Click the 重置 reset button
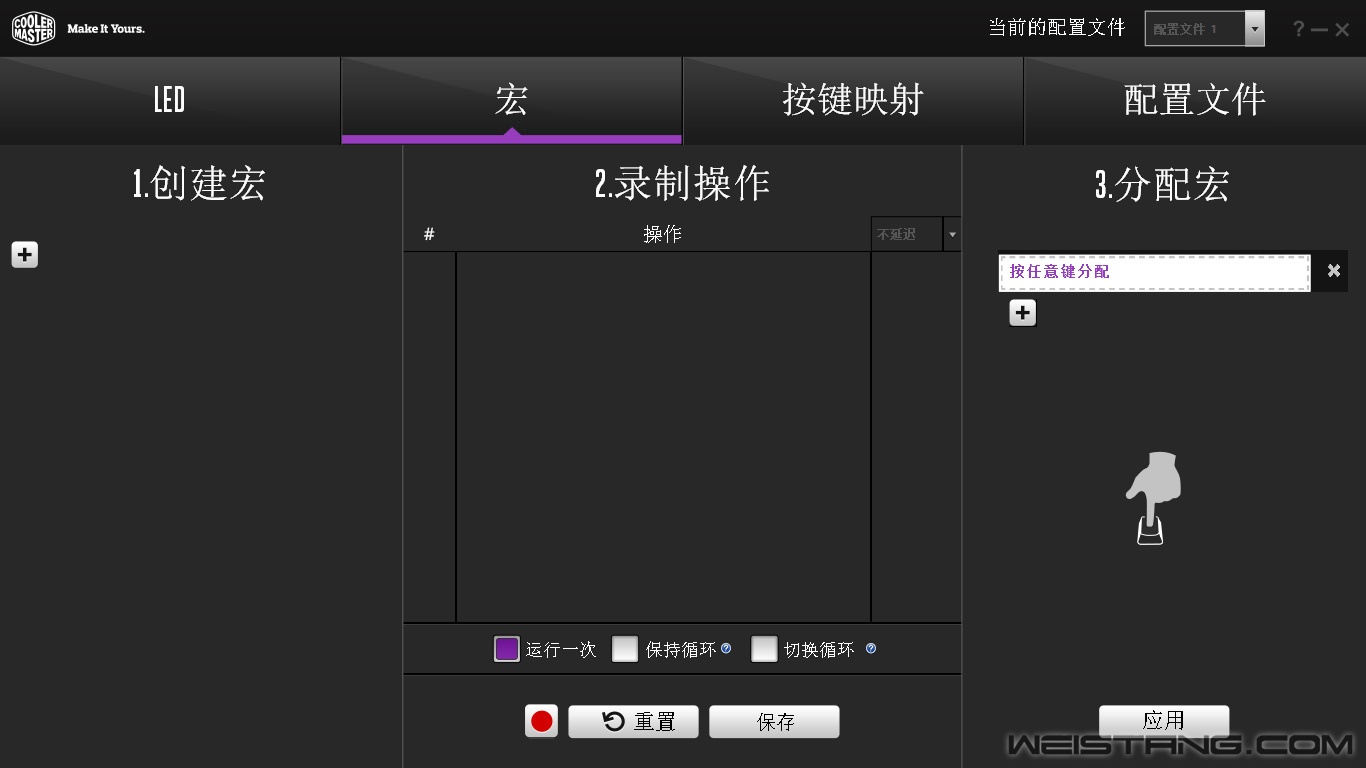The width and height of the screenshot is (1366, 768). pos(633,722)
